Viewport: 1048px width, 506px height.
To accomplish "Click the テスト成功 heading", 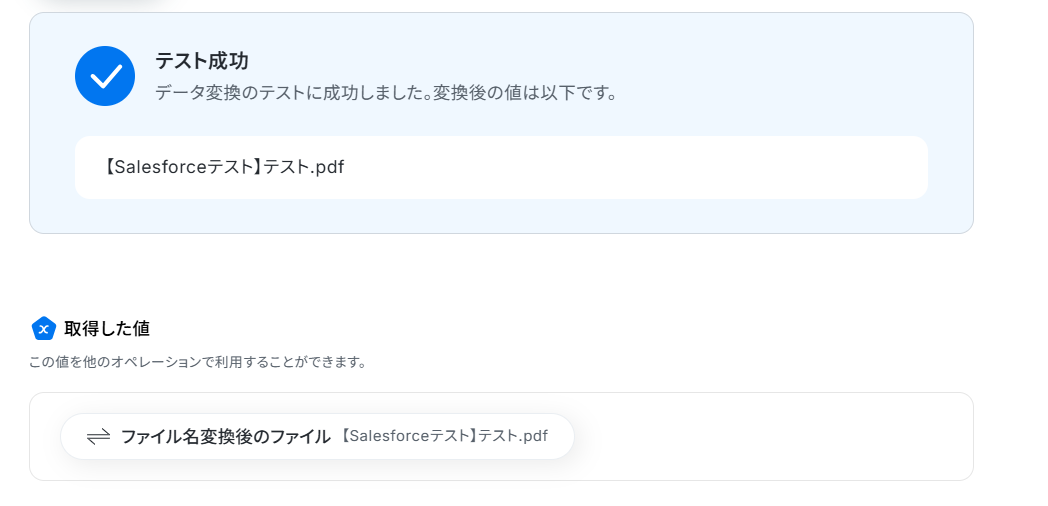I will 201,61.
